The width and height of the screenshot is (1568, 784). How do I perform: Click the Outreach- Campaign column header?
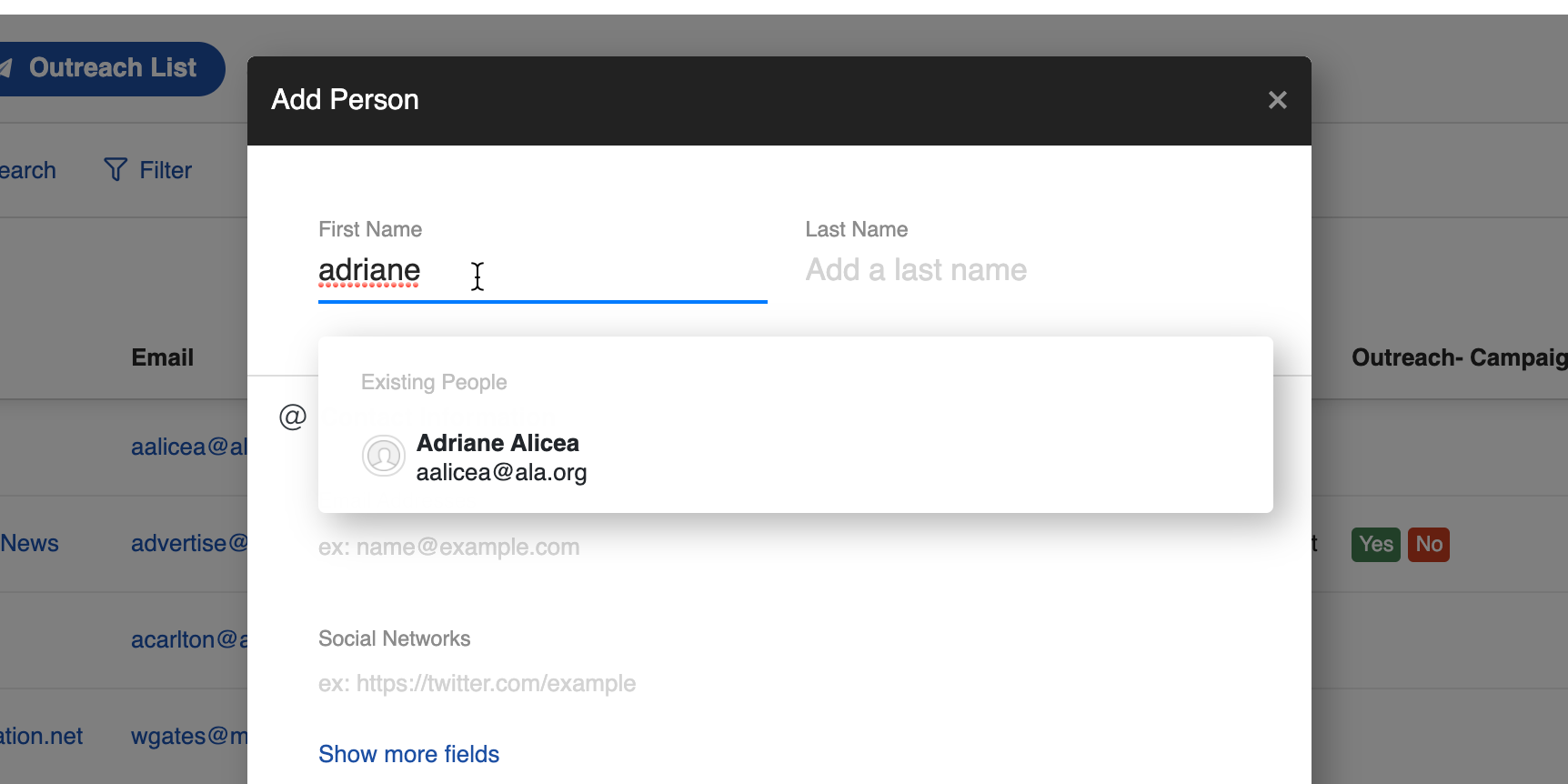click(1458, 357)
